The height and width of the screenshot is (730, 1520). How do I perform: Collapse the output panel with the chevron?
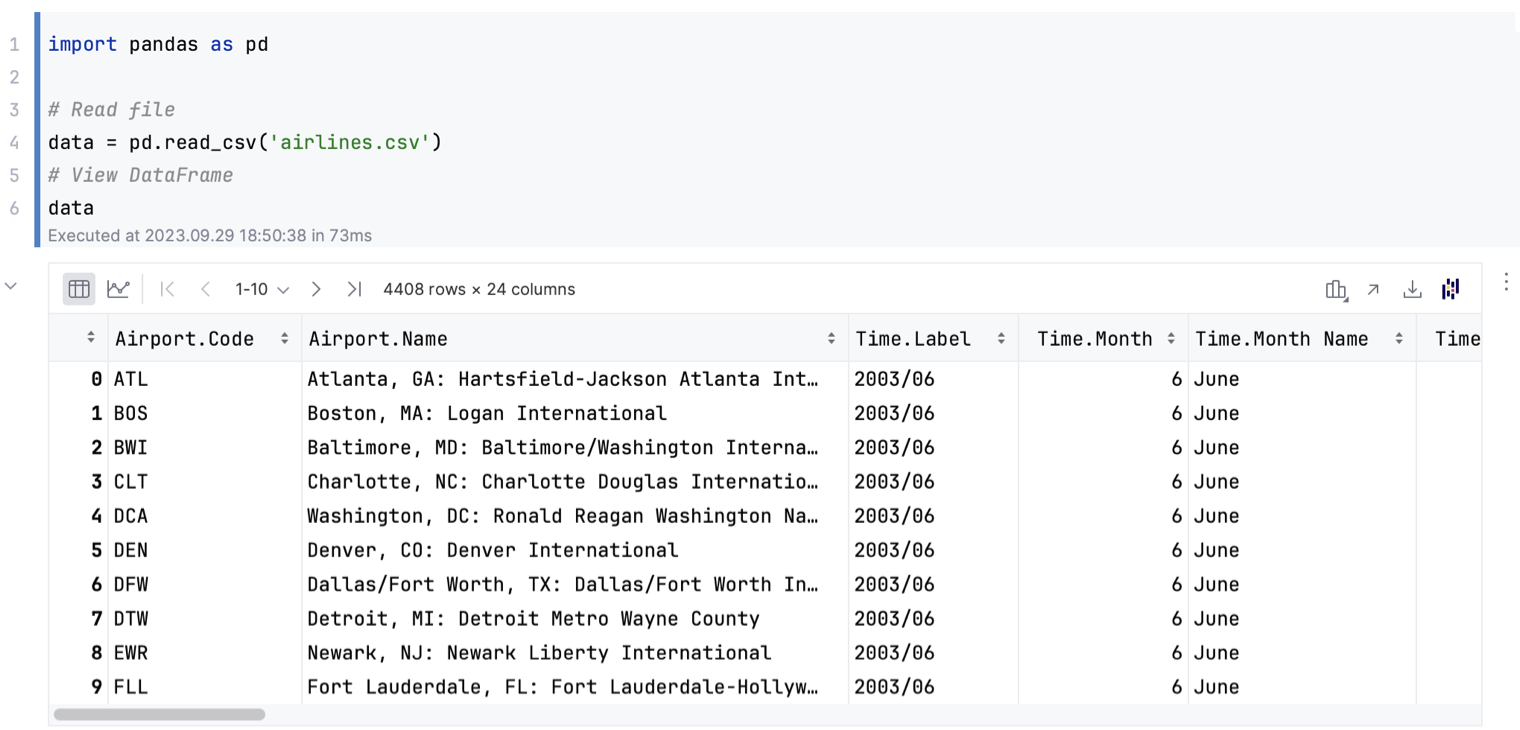point(11,285)
